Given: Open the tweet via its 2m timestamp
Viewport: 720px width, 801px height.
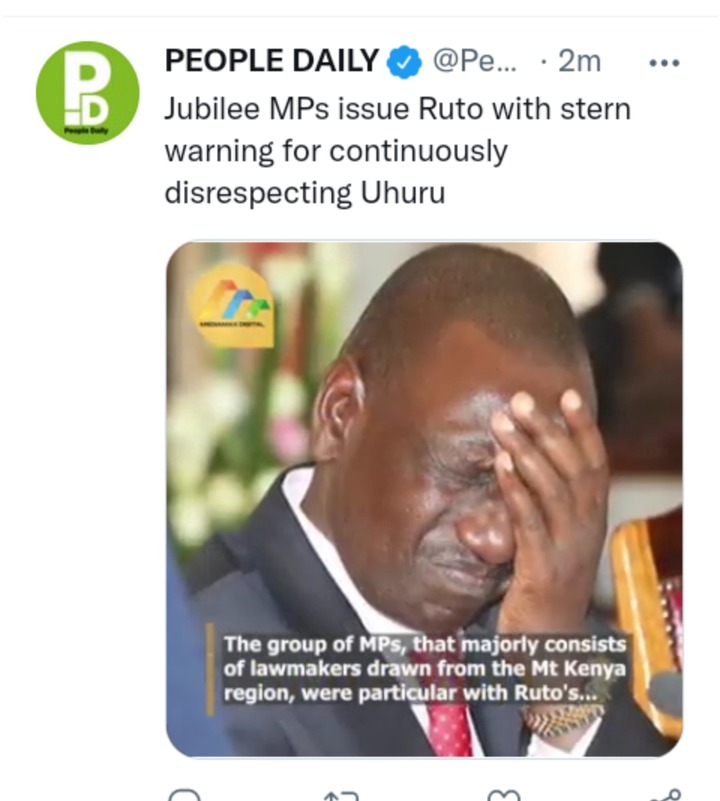Looking at the screenshot, I should point(579,61).
